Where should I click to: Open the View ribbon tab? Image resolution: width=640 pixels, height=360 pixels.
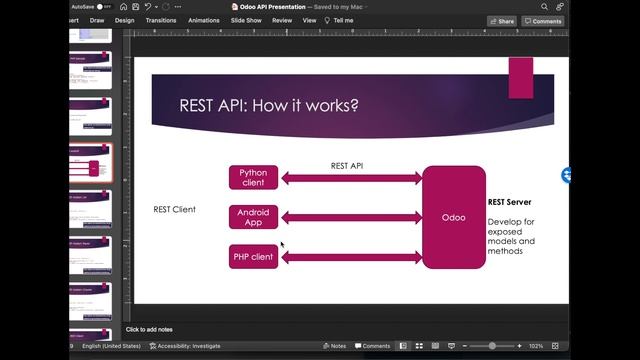(309, 20)
